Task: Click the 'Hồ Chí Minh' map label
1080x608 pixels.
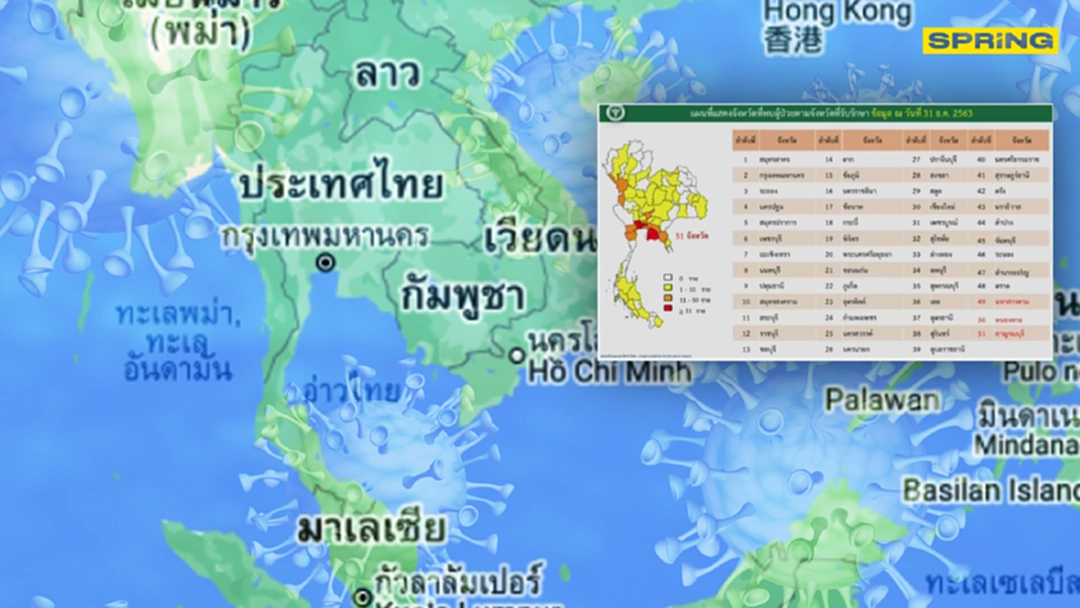Action: [x=609, y=371]
